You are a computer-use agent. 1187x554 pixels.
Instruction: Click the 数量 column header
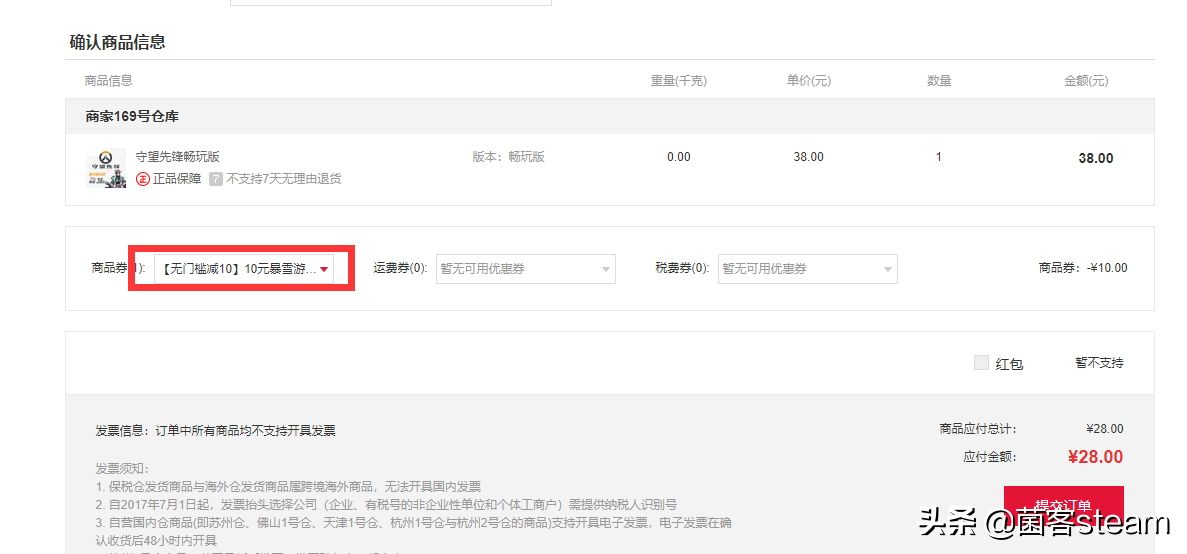(939, 80)
